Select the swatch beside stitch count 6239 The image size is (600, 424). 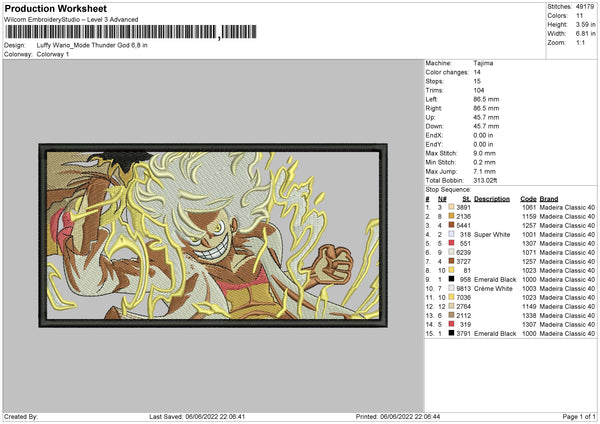pyautogui.click(x=451, y=252)
